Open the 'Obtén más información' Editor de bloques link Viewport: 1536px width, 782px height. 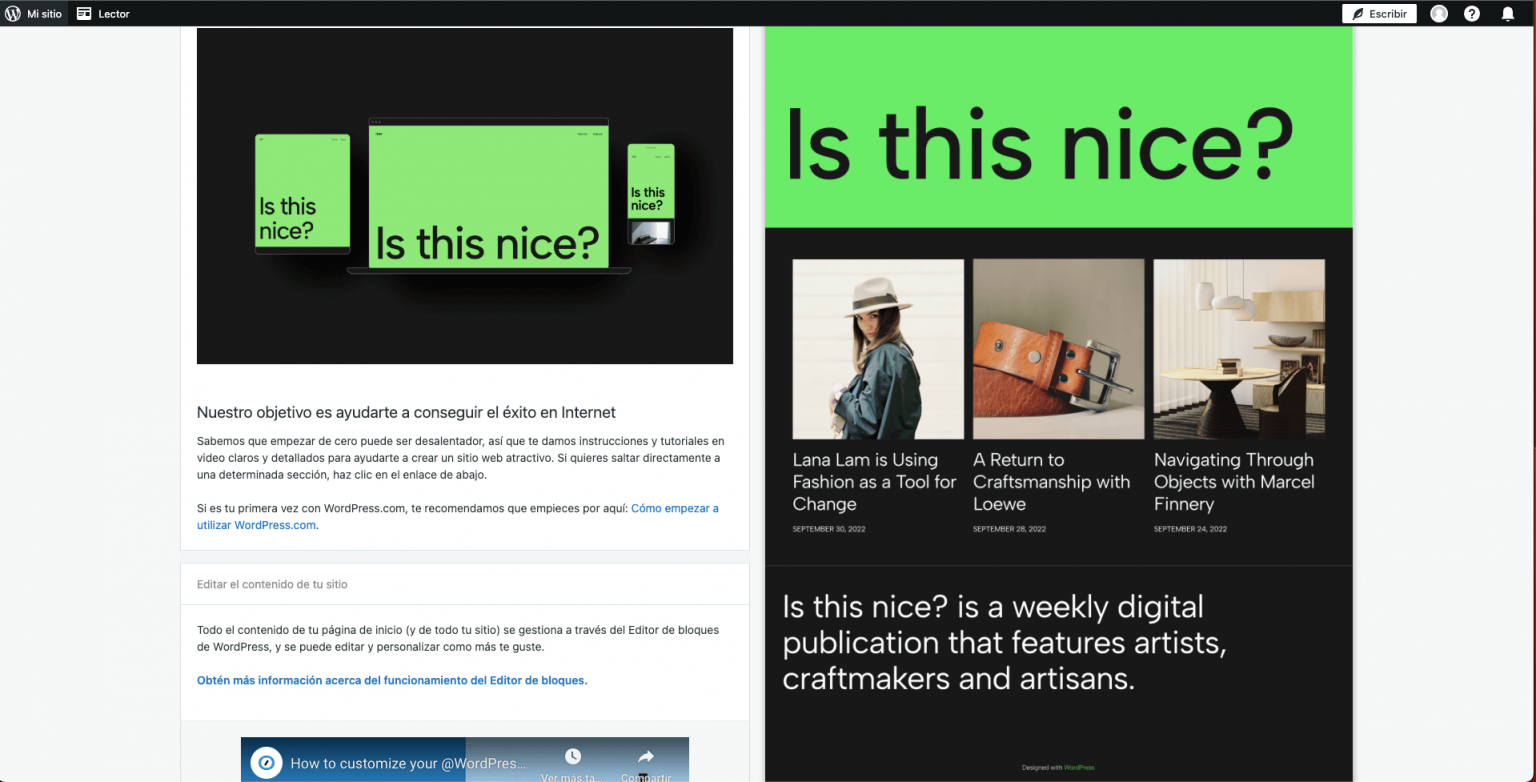tap(392, 680)
